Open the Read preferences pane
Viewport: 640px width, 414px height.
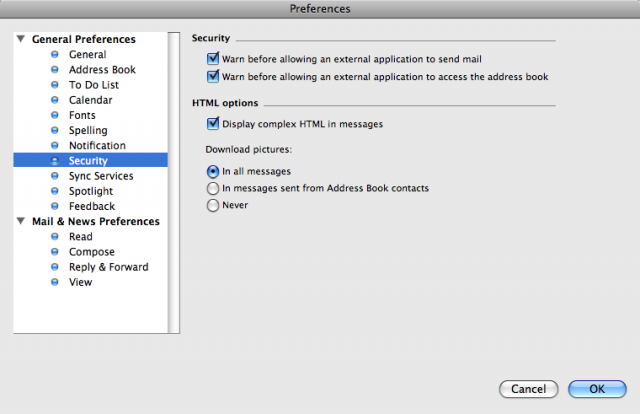[x=80, y=236]
